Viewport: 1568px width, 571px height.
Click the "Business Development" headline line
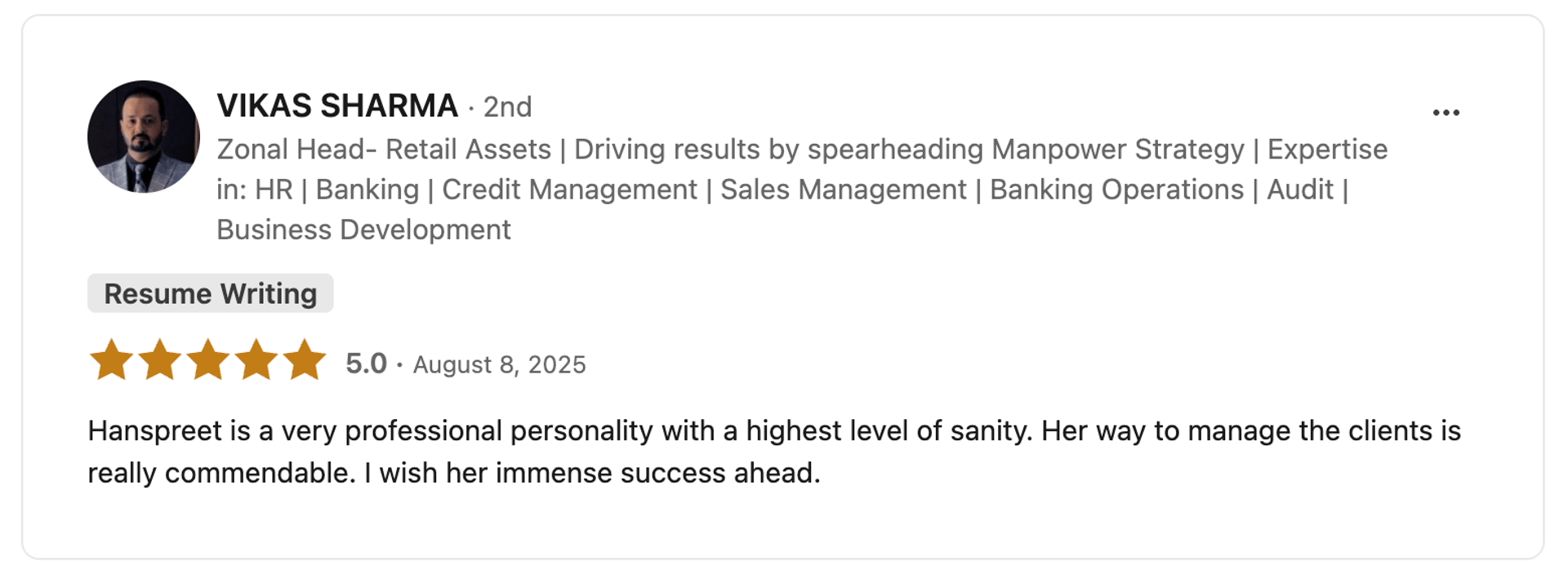click(x=363, y=230)
